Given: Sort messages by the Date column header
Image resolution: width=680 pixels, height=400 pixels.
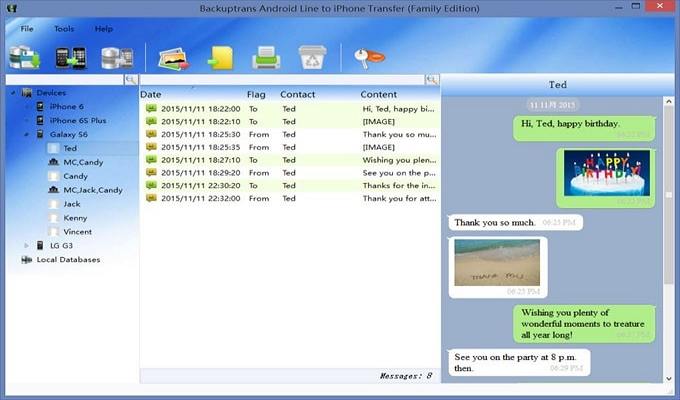Looking at the screenshot, I should [151, 94].
